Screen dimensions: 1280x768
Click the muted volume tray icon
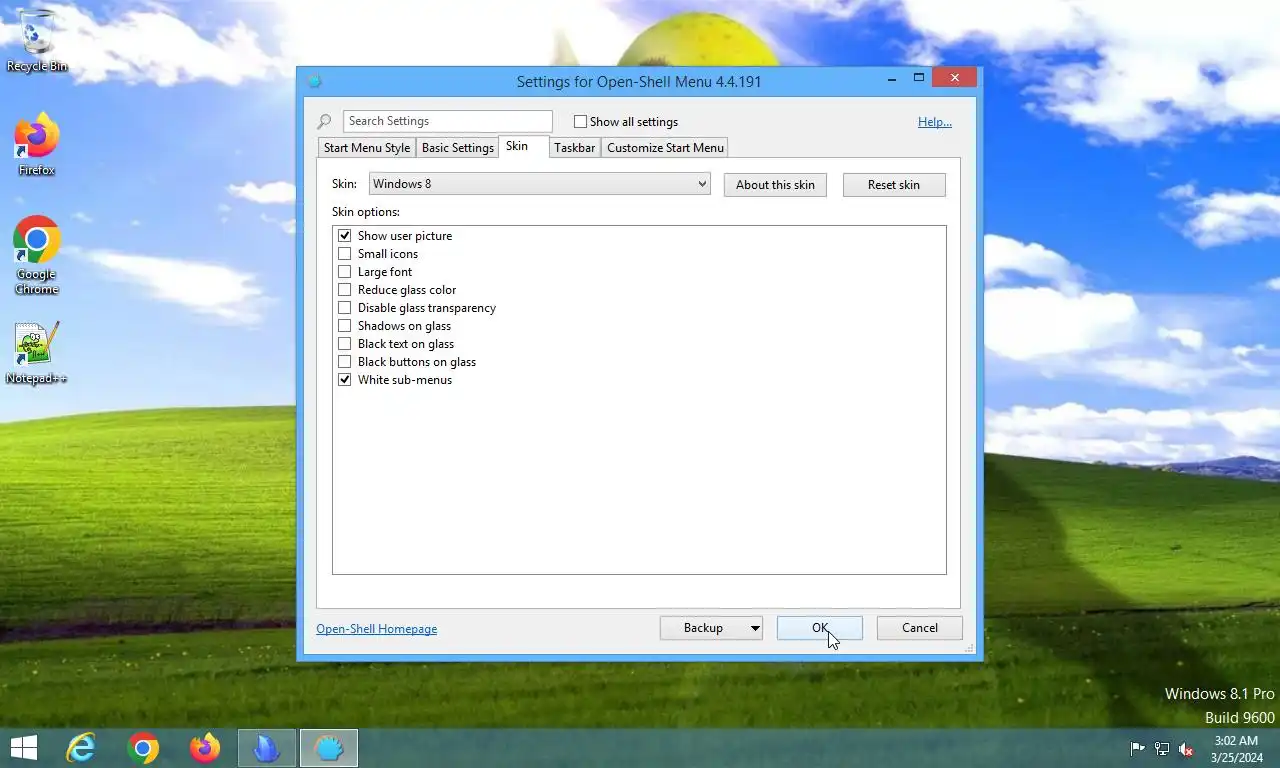point(1186,748)
